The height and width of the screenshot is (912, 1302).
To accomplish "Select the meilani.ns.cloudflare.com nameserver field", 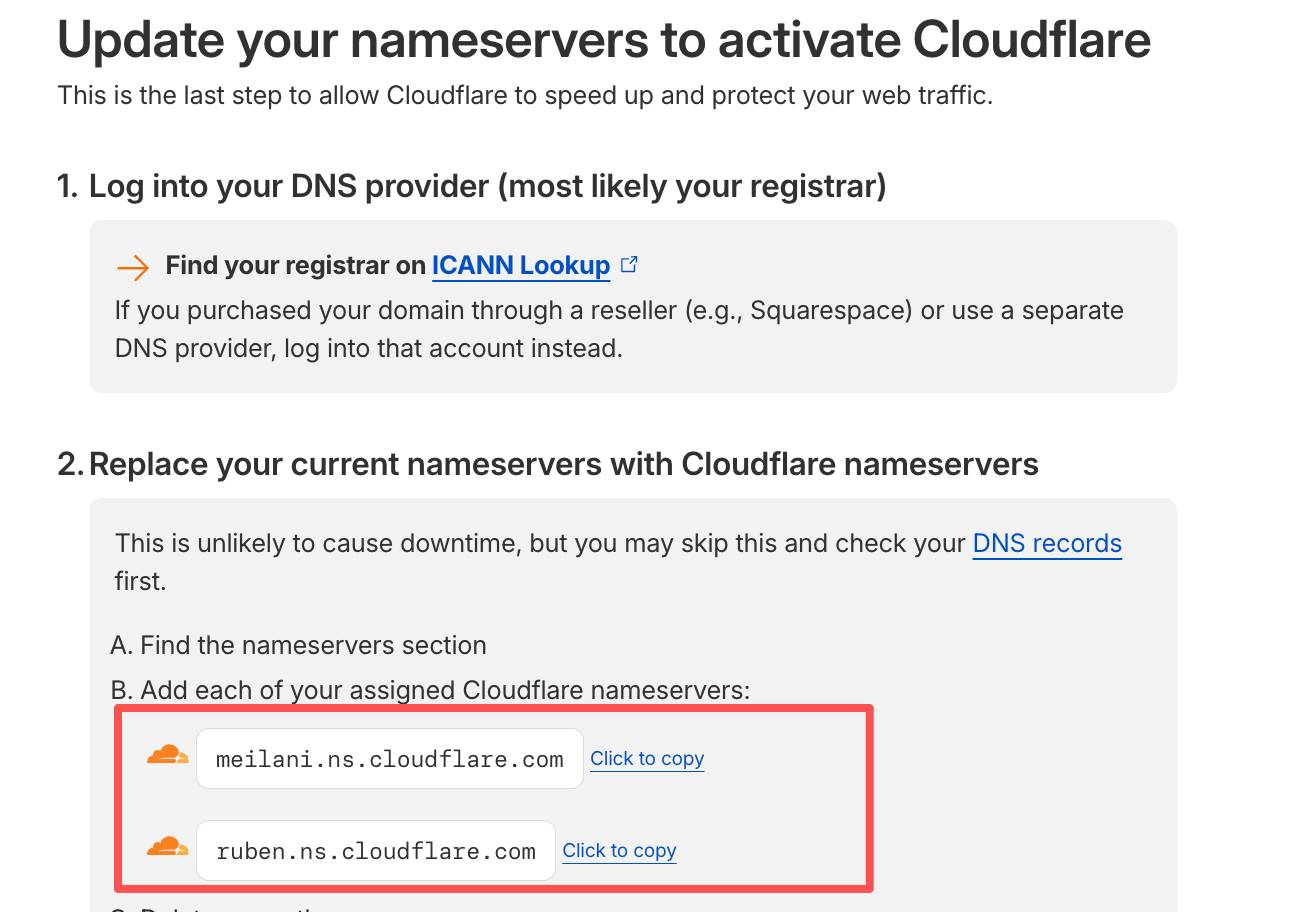I will 389,759.
